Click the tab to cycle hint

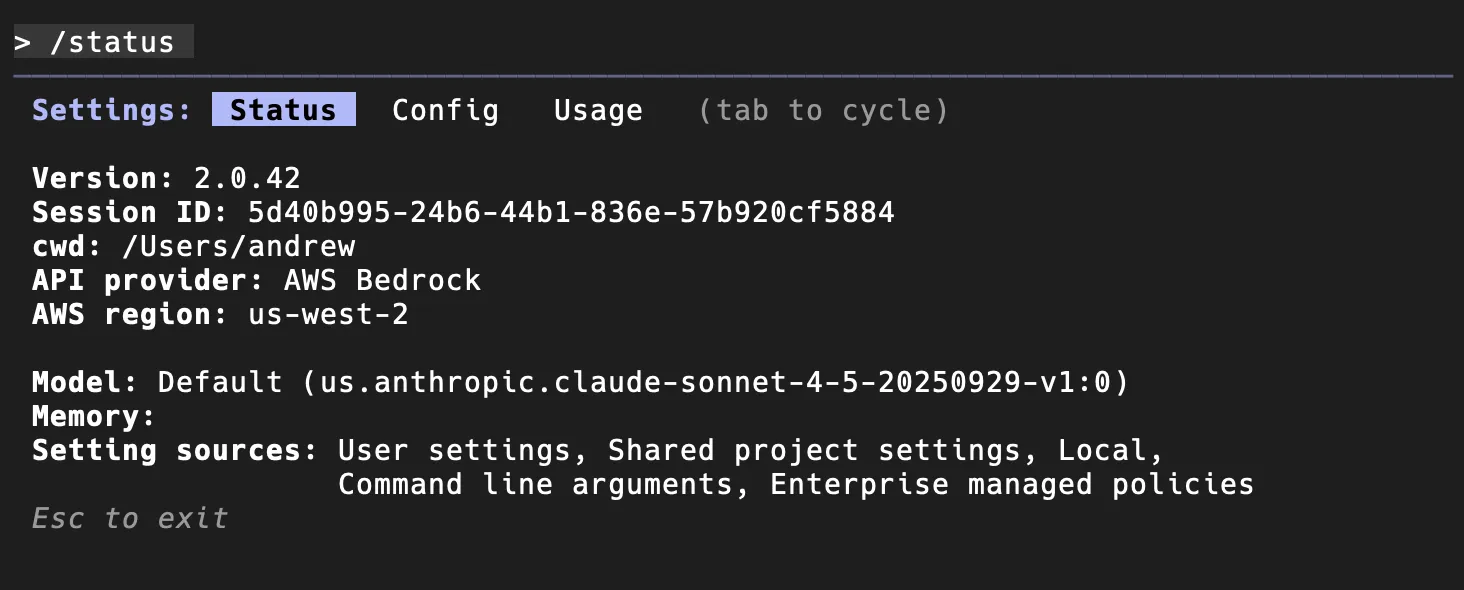pyautogui.click(x=826, y=110)
